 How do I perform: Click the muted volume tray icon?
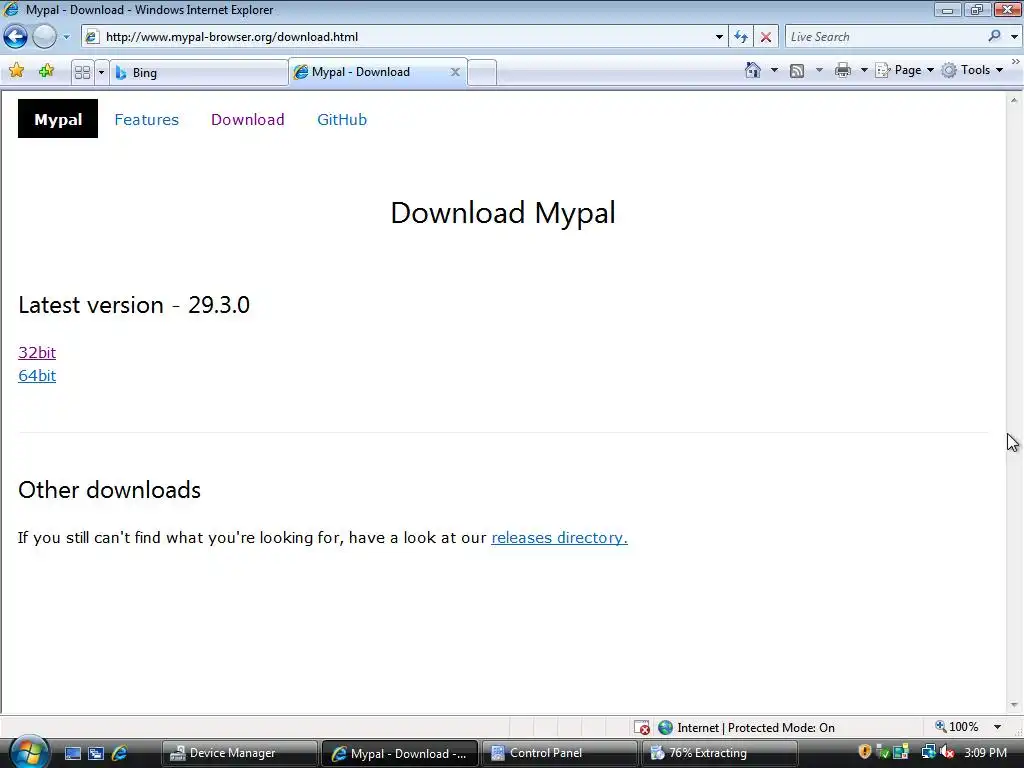coord(947,752)
